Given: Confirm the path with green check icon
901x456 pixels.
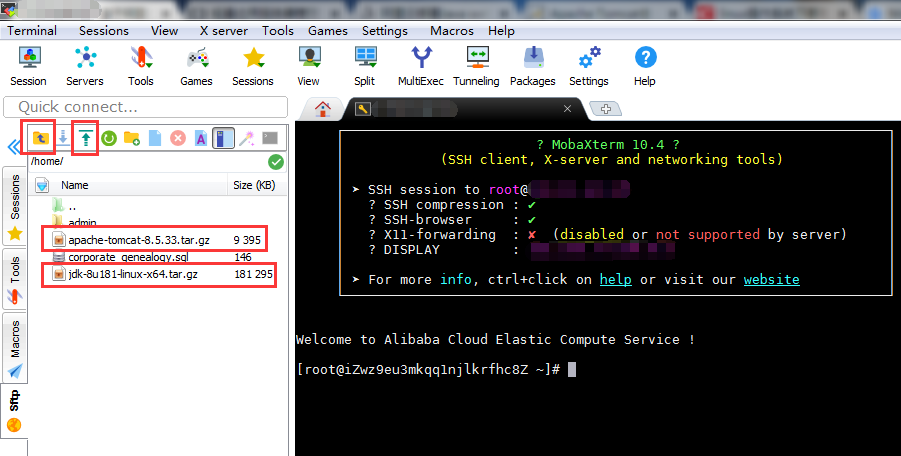Looking at the screenshot, I should coord(276,163).
